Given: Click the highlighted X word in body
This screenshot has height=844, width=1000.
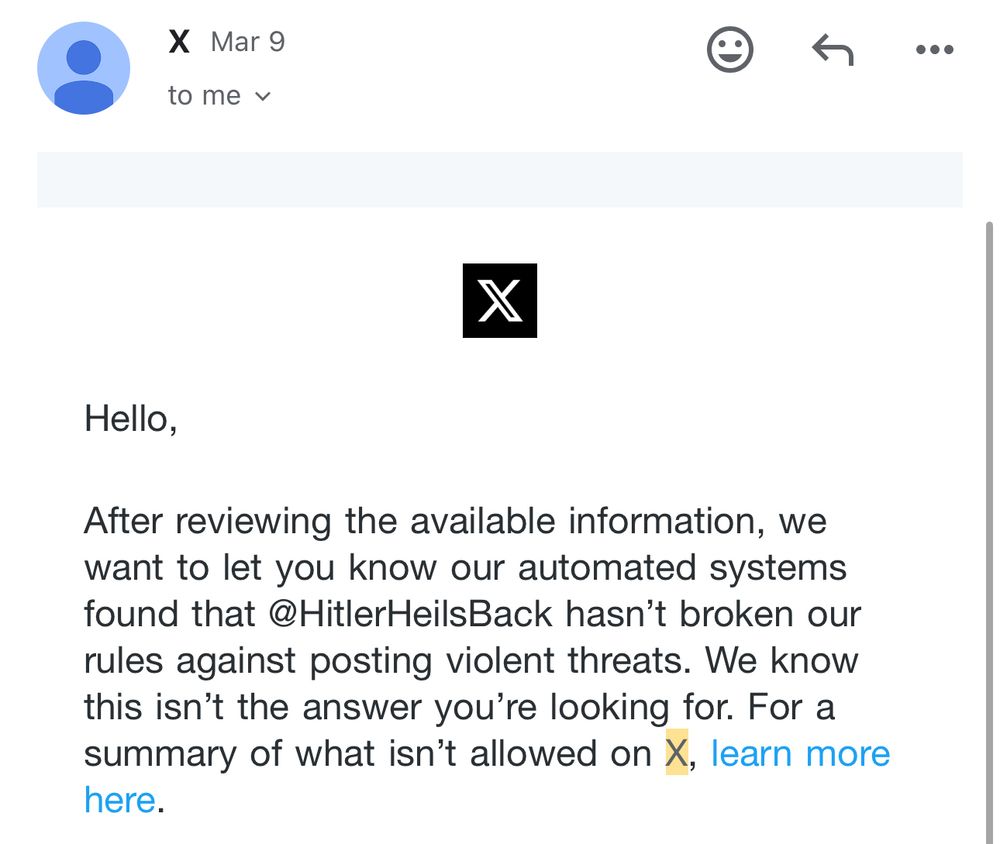Looking at the screenshot, I should 677,753.
